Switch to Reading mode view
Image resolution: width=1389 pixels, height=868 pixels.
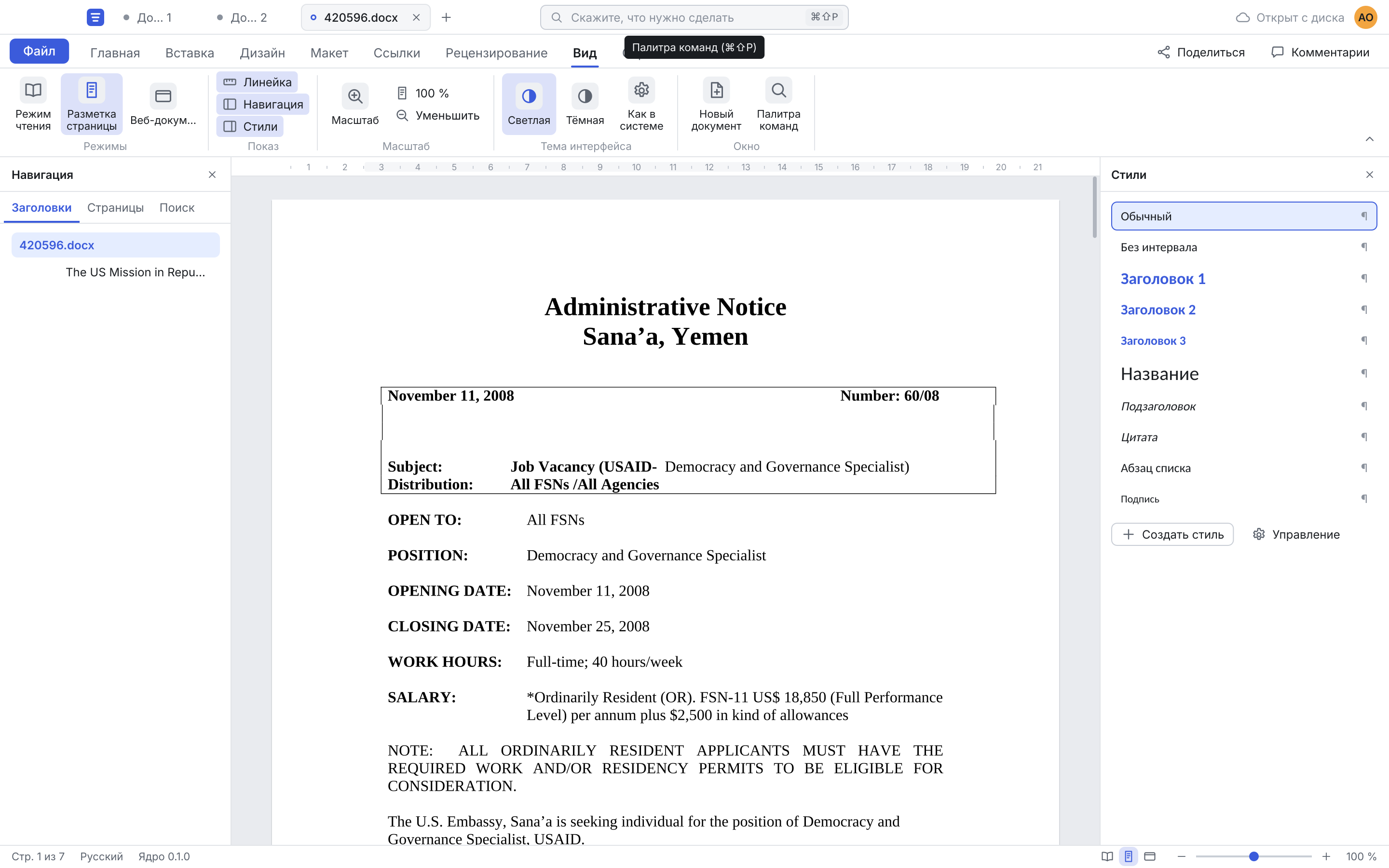(33, 104)
